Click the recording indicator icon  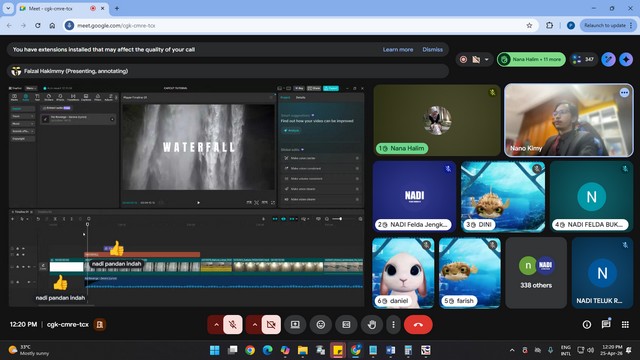click(463, 60)
